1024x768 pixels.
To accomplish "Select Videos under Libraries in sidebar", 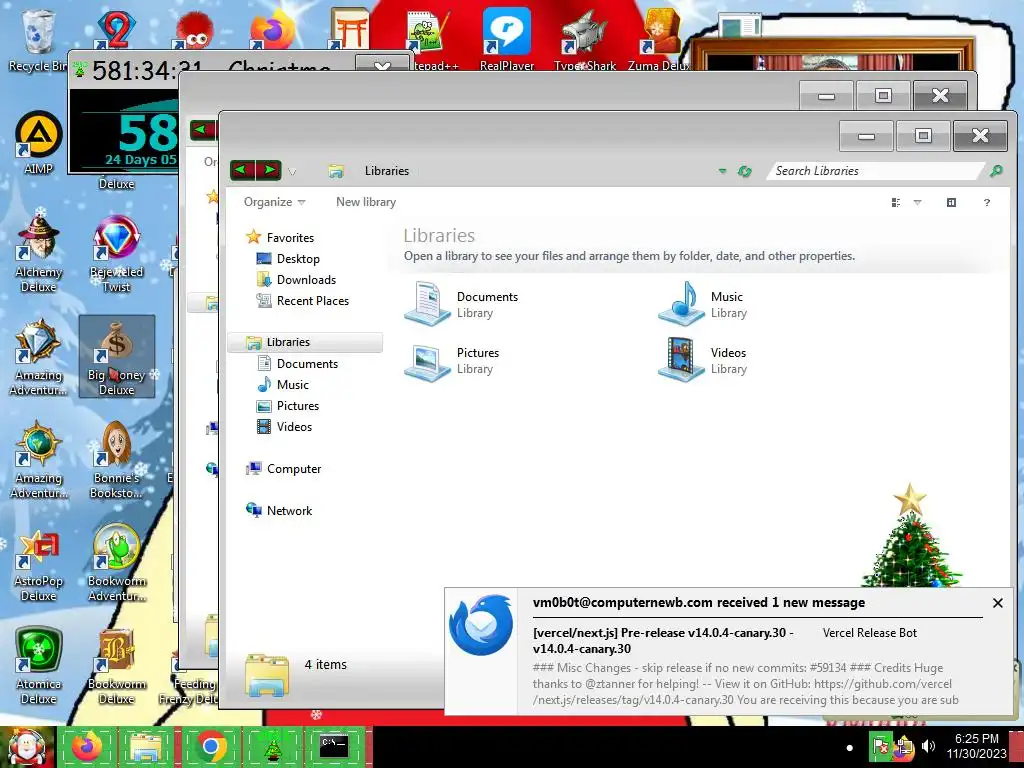I will click(x=294, y=426).
